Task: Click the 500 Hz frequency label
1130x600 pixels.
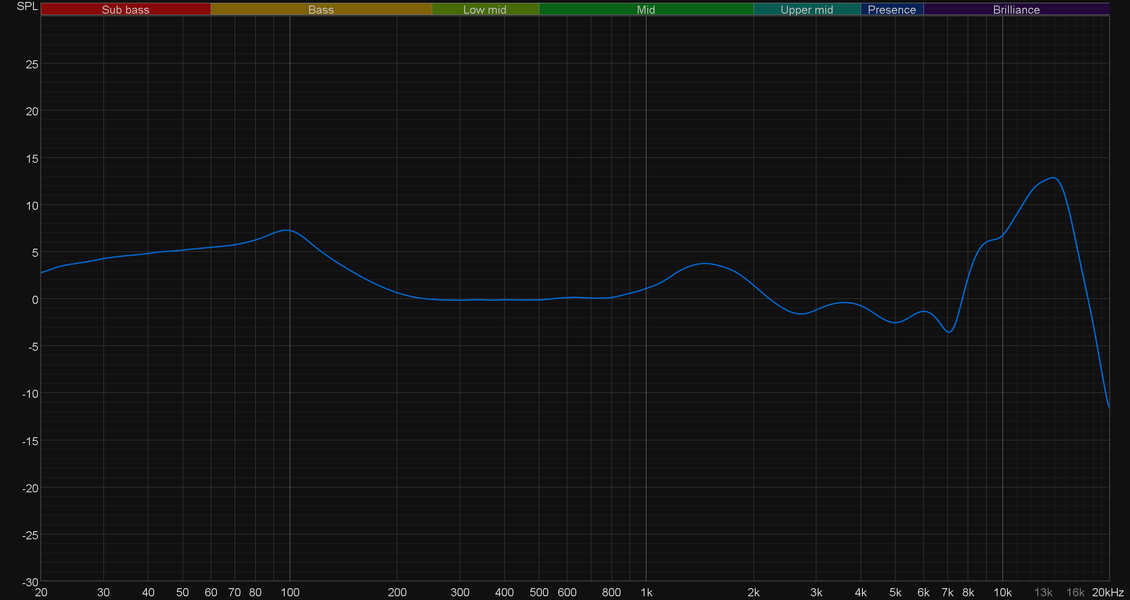Action: [539, 592]
